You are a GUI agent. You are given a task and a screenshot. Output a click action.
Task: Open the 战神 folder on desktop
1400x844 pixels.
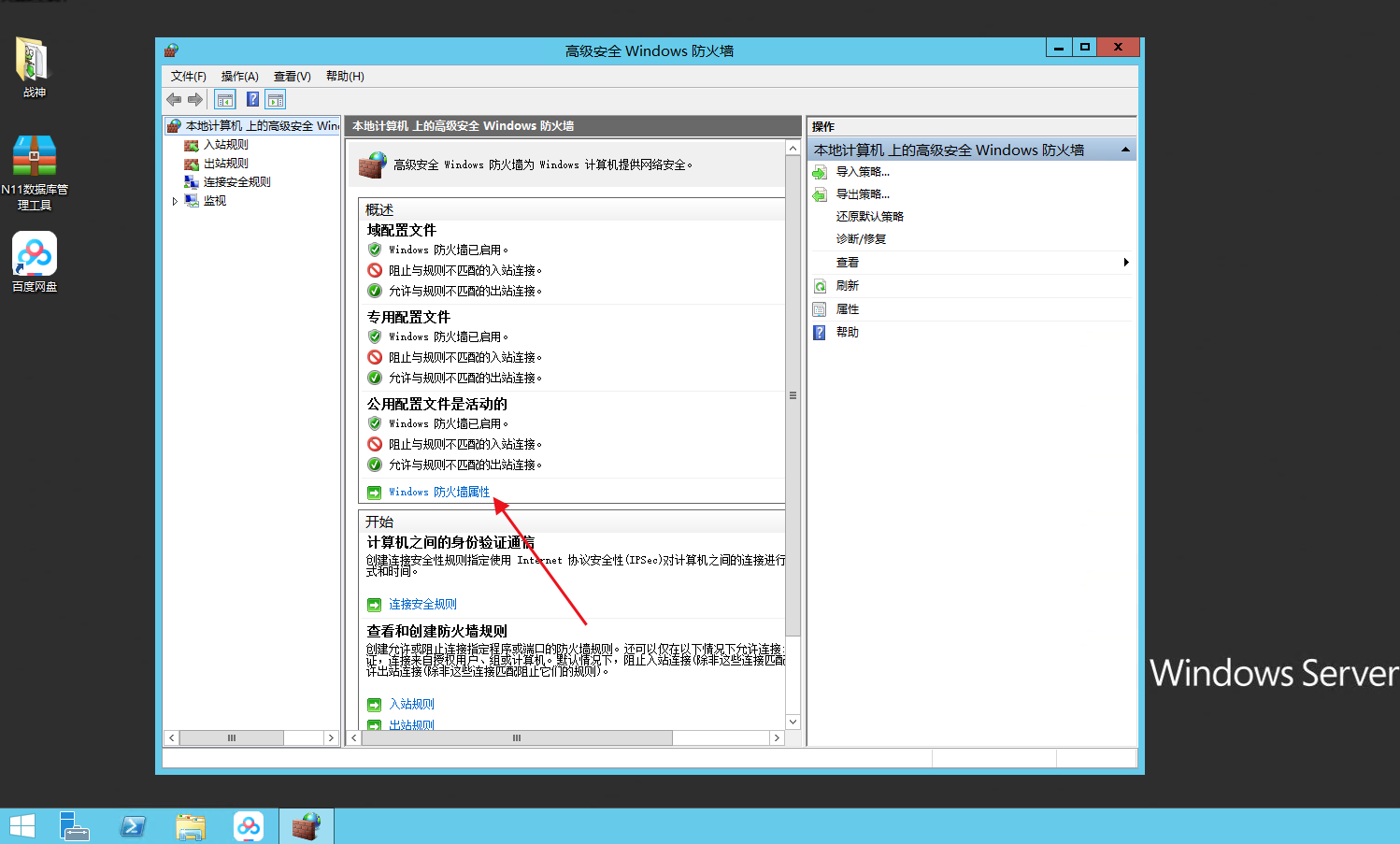(x=34, y=66)
